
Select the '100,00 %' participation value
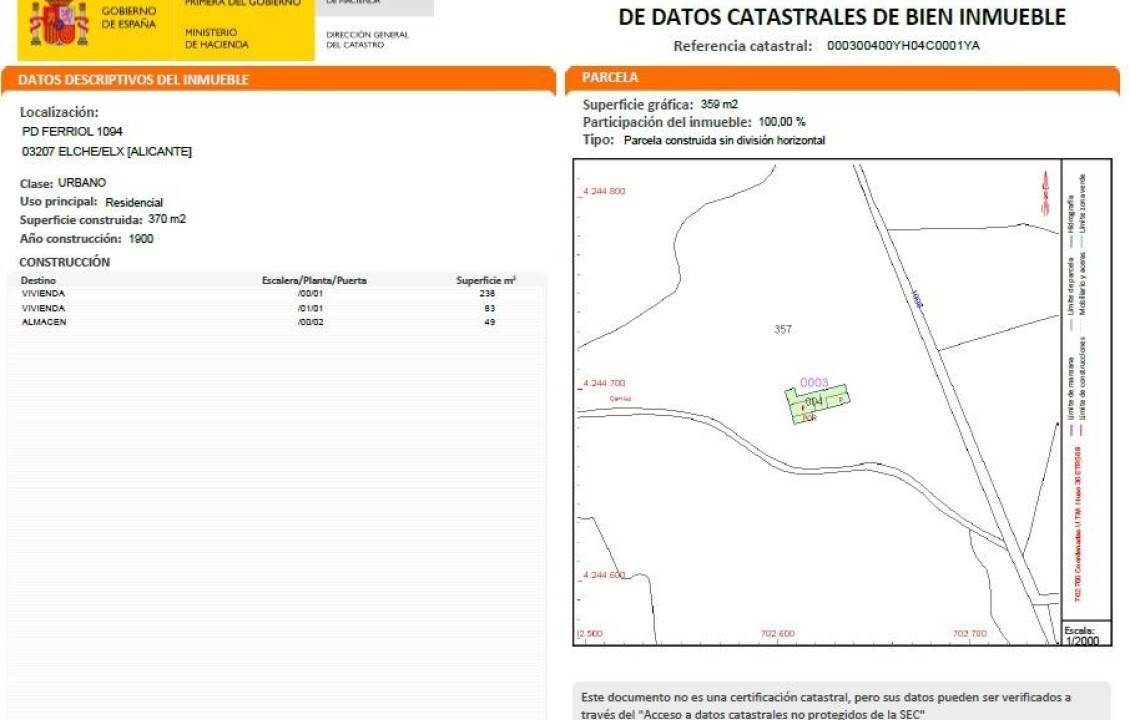point(782,122)
